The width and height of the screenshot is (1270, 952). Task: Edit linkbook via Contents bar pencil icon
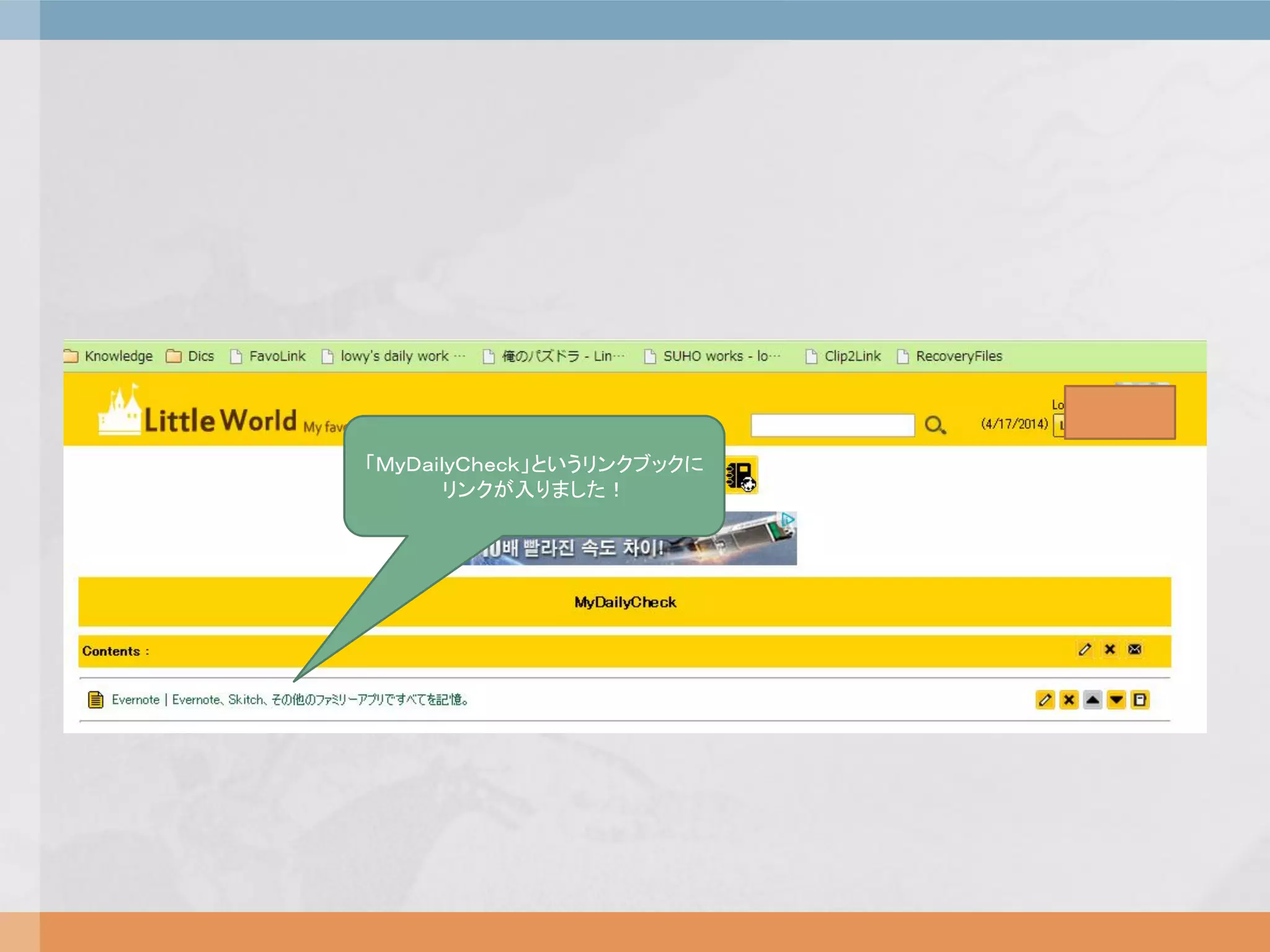pyautogui.click(x=1085, y=650)
